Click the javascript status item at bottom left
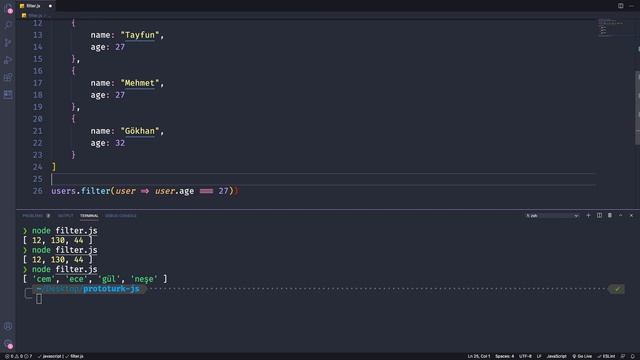The image size is (640, 360). pos(50,356)
